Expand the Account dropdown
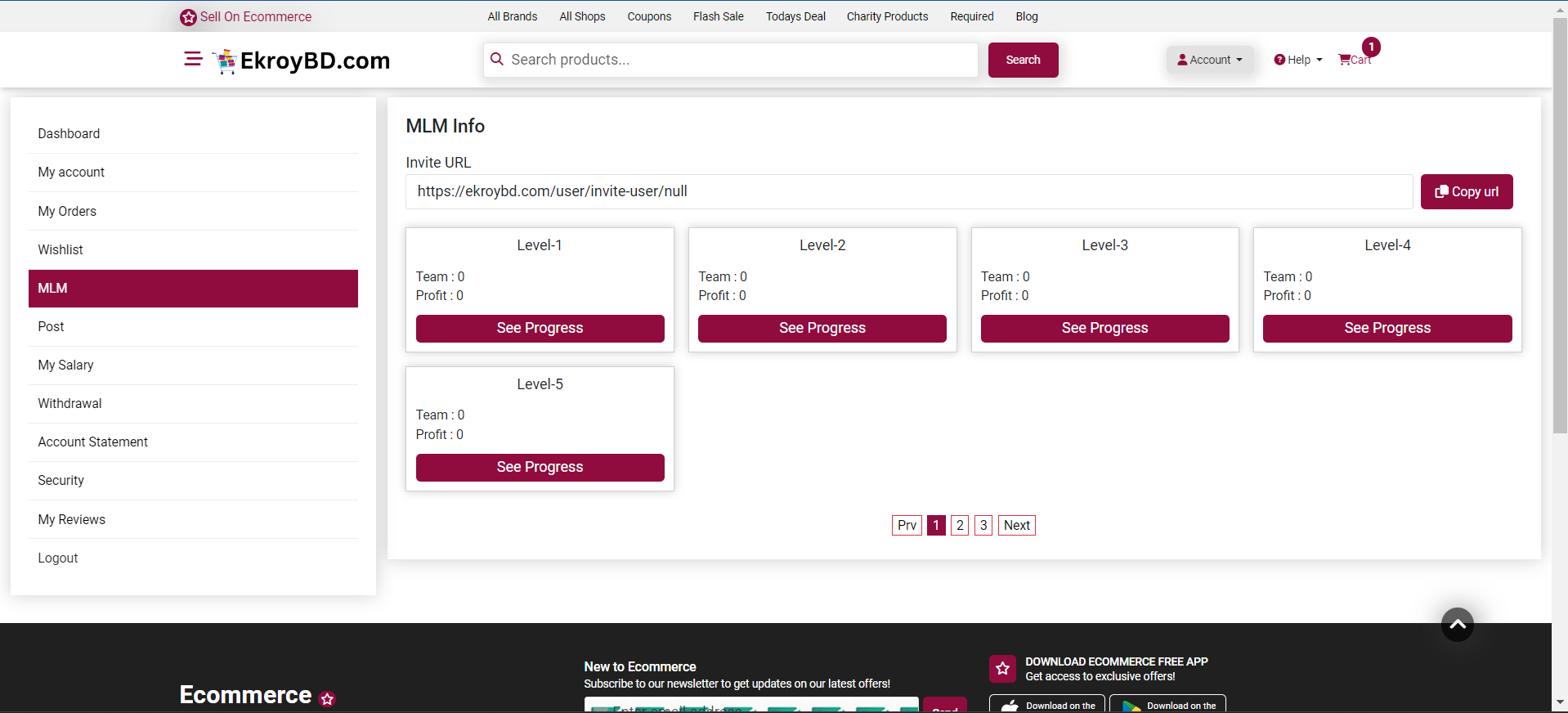1568x713 pixels. pyautogui.click(x=1209, y=60)
